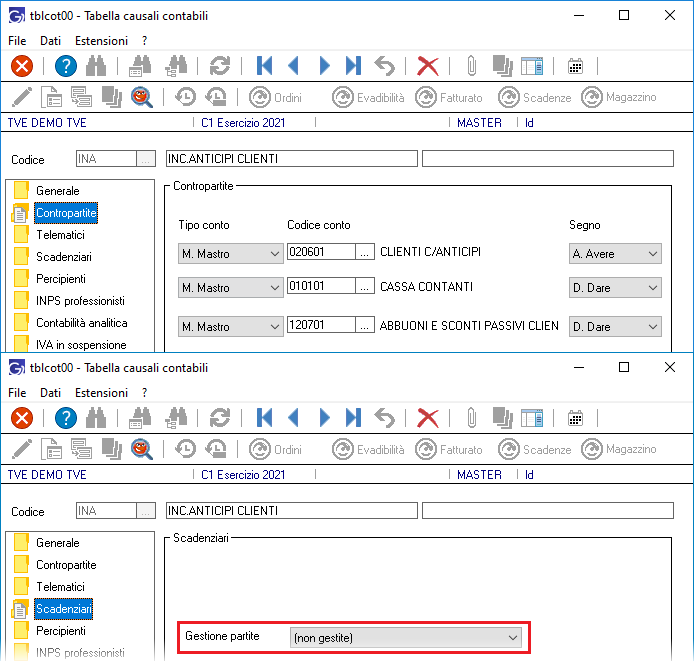
Task: Go to next record in bottom window
Action: click(x=324, y=418)
